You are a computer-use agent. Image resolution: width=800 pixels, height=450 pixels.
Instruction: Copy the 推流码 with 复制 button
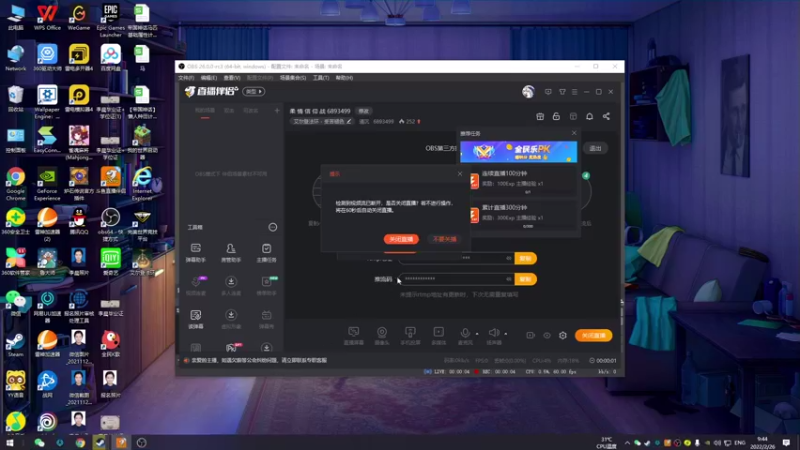526,279
